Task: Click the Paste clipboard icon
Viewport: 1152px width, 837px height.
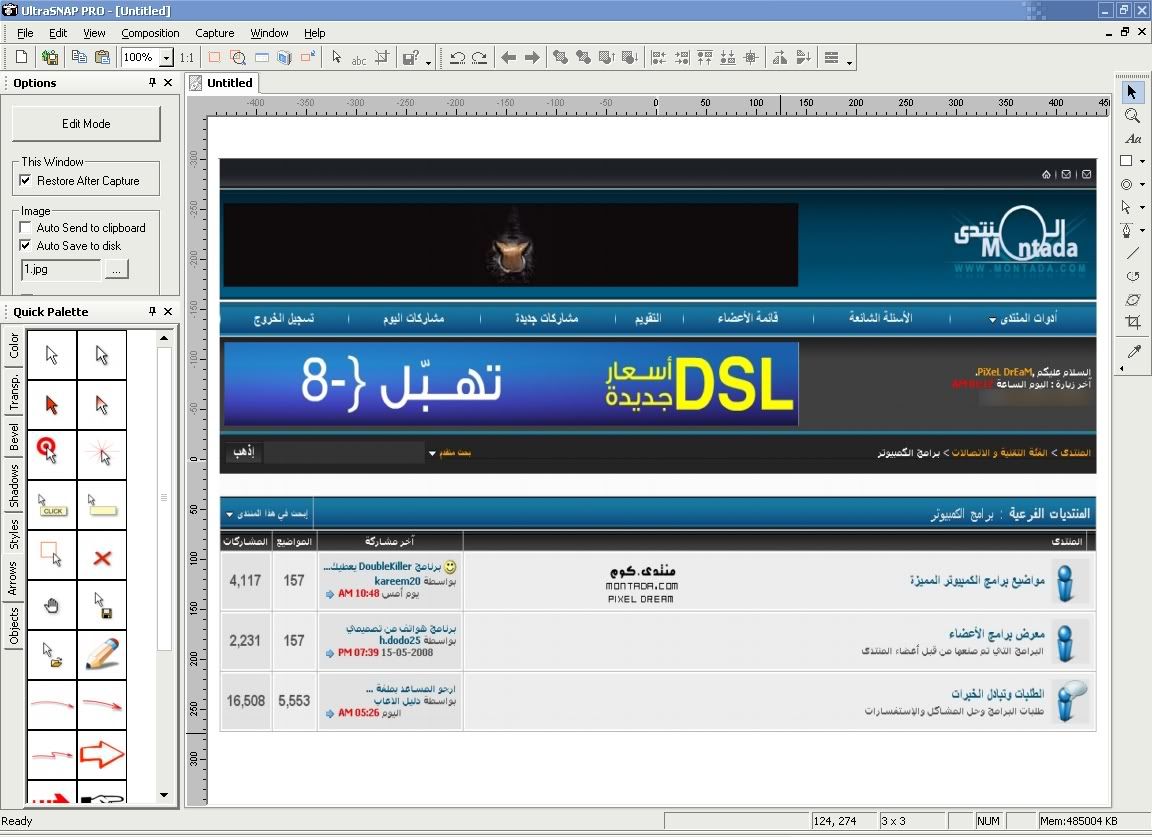Action: point(103,57)
